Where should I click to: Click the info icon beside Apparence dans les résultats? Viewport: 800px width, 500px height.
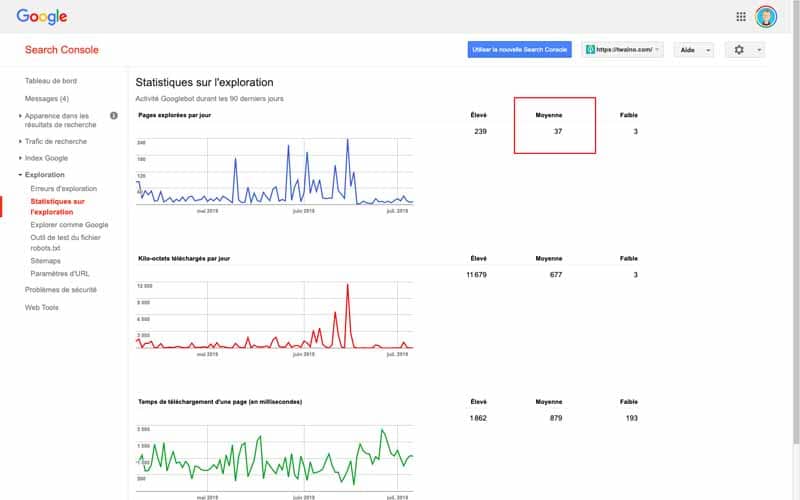click(x=114, y=116)
